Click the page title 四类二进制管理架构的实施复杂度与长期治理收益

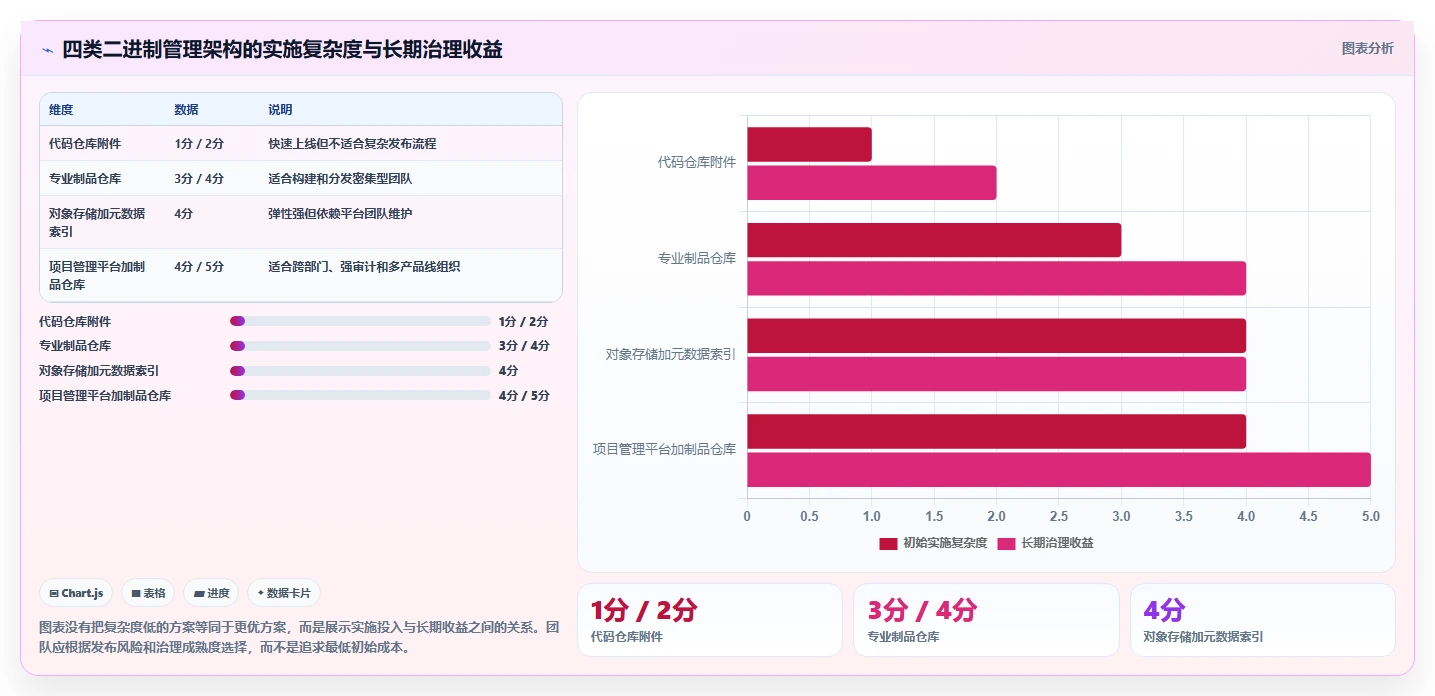(282, 50)
